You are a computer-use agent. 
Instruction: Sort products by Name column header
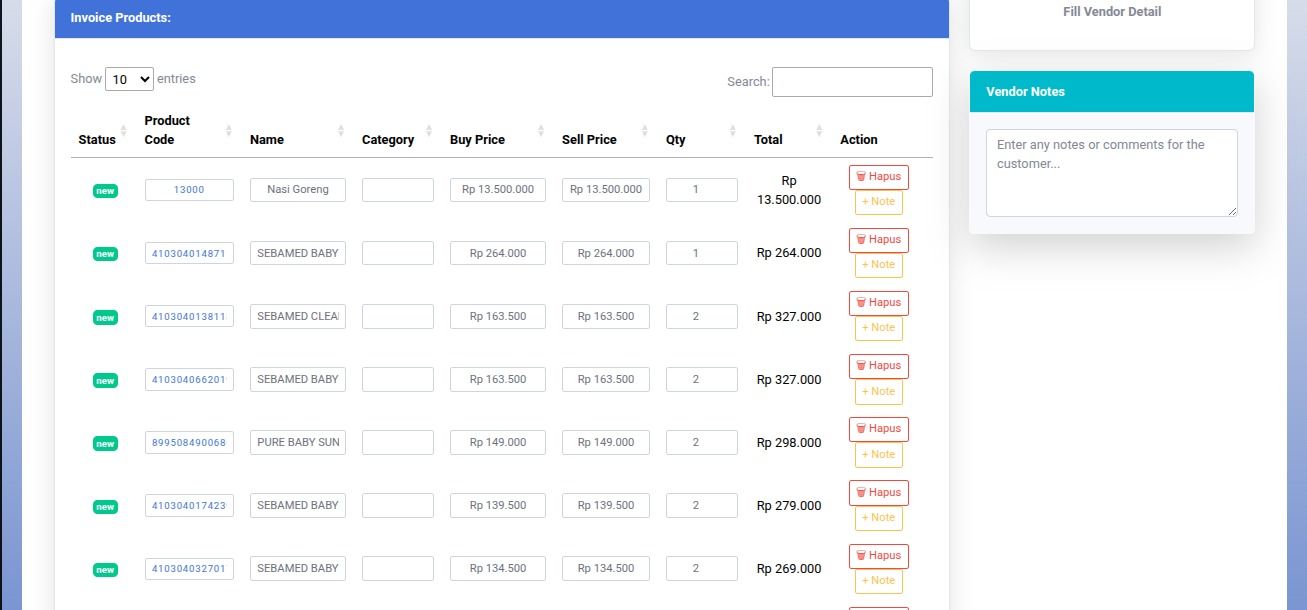(x=267, y=140)
